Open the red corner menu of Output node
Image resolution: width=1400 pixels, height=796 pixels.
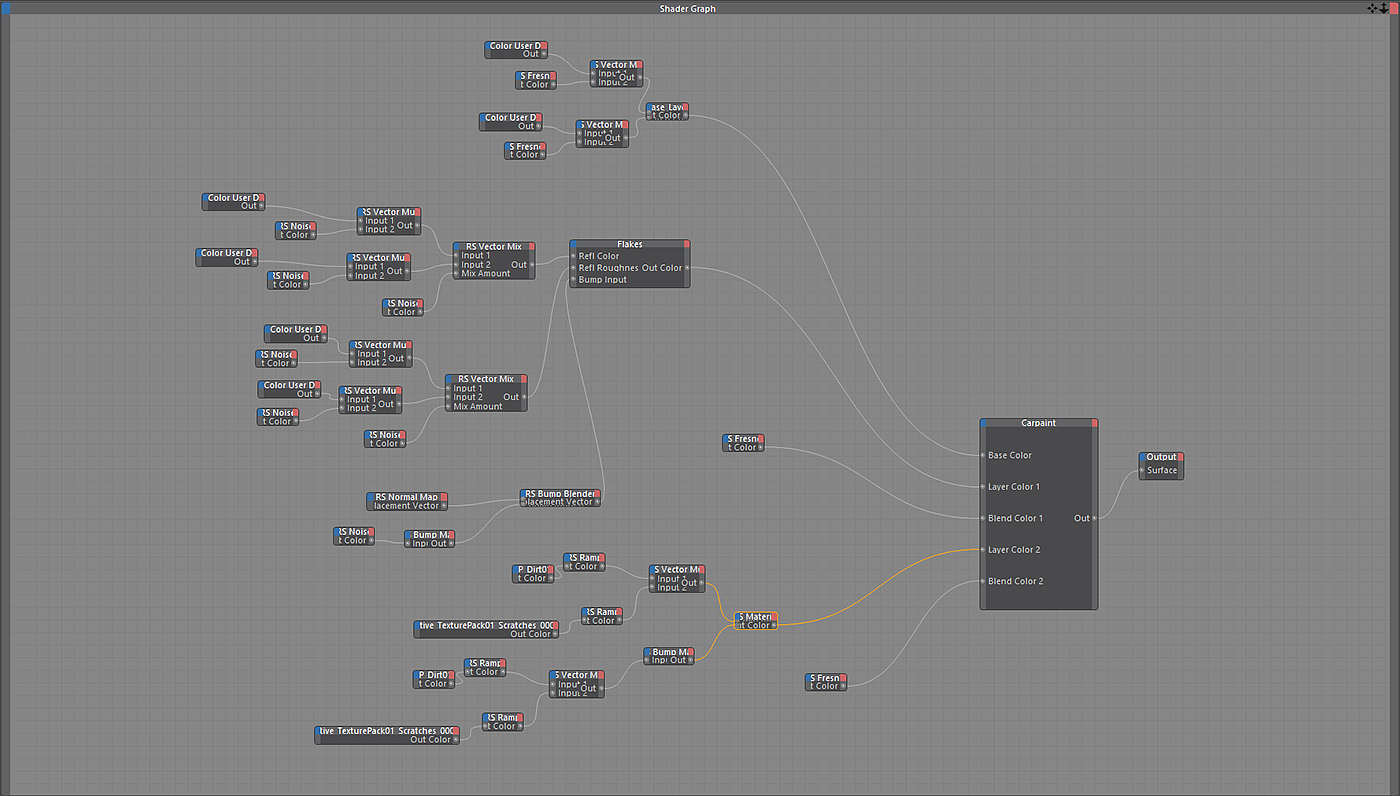tap(1180, 457)
